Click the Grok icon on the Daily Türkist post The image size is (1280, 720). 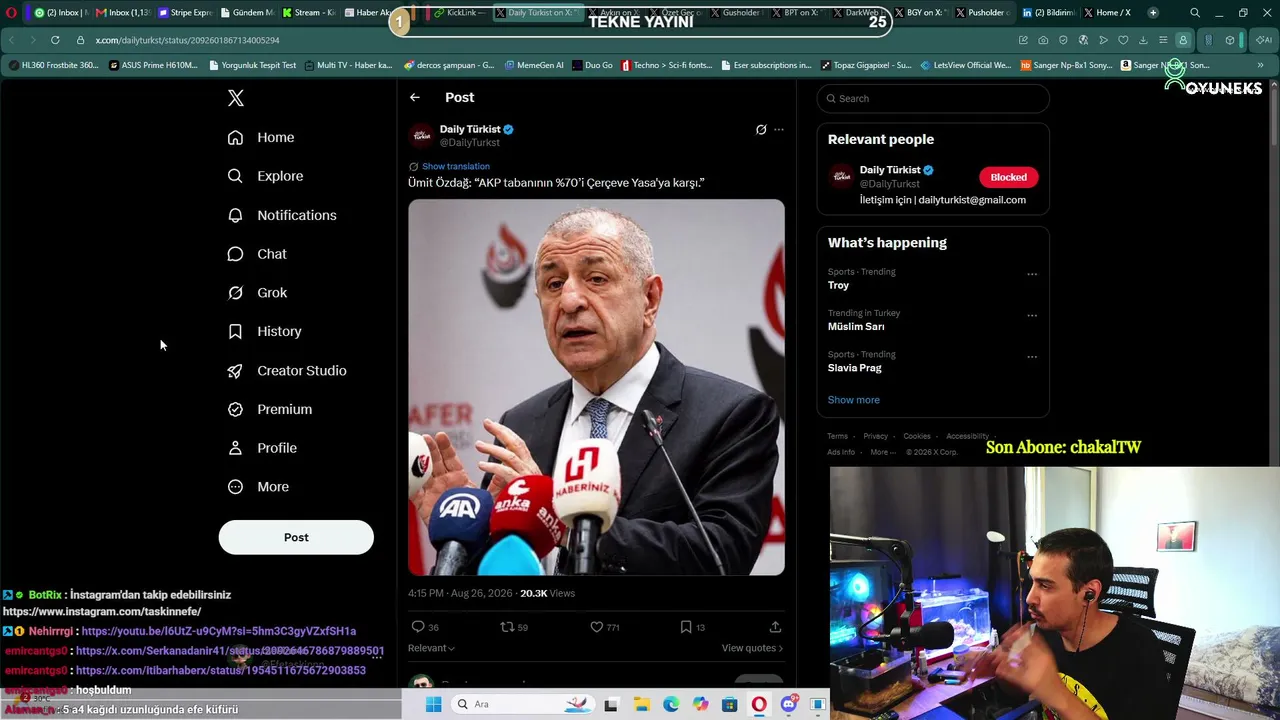click(x=761, y=129)
